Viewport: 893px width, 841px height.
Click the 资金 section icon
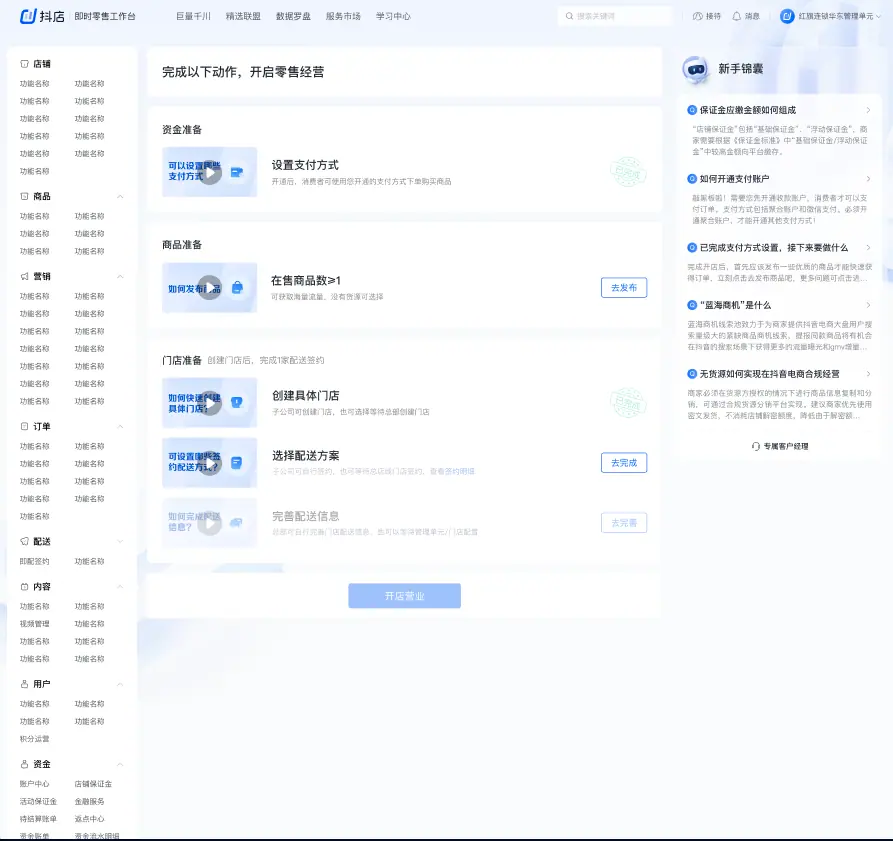coord(24,764)
